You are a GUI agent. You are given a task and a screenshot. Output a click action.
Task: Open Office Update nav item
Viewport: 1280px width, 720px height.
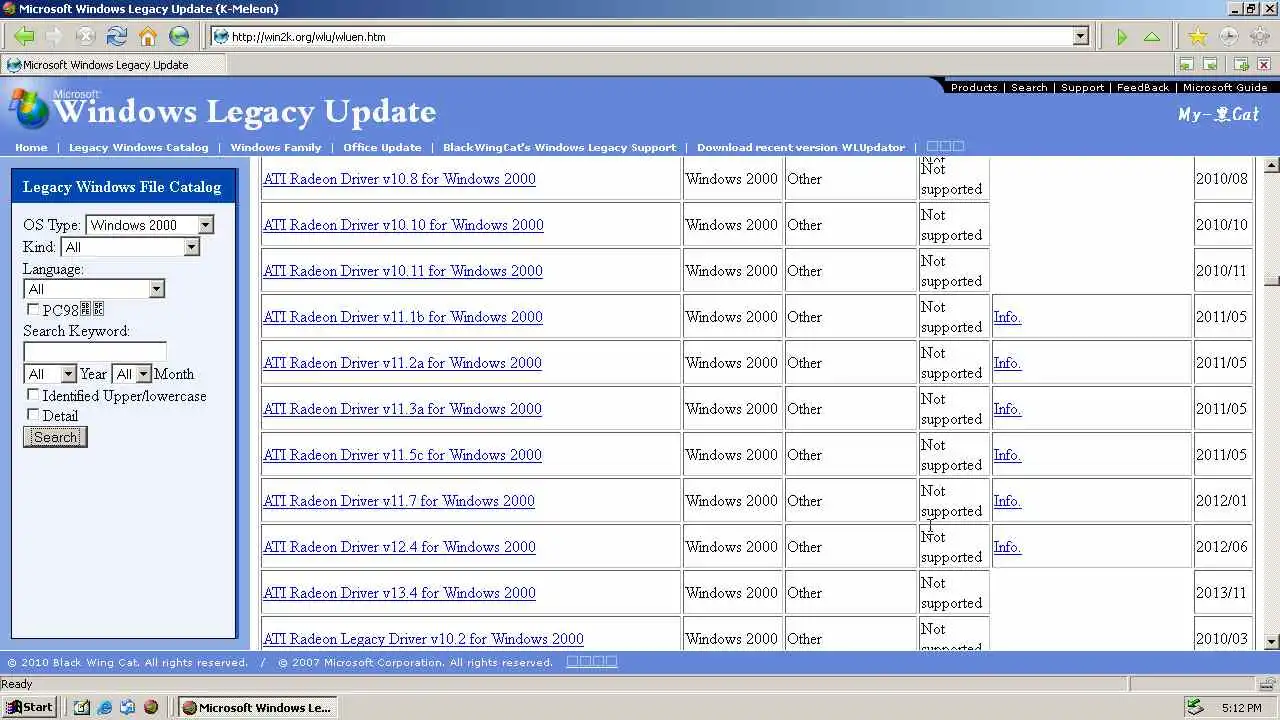pos(382,147)
